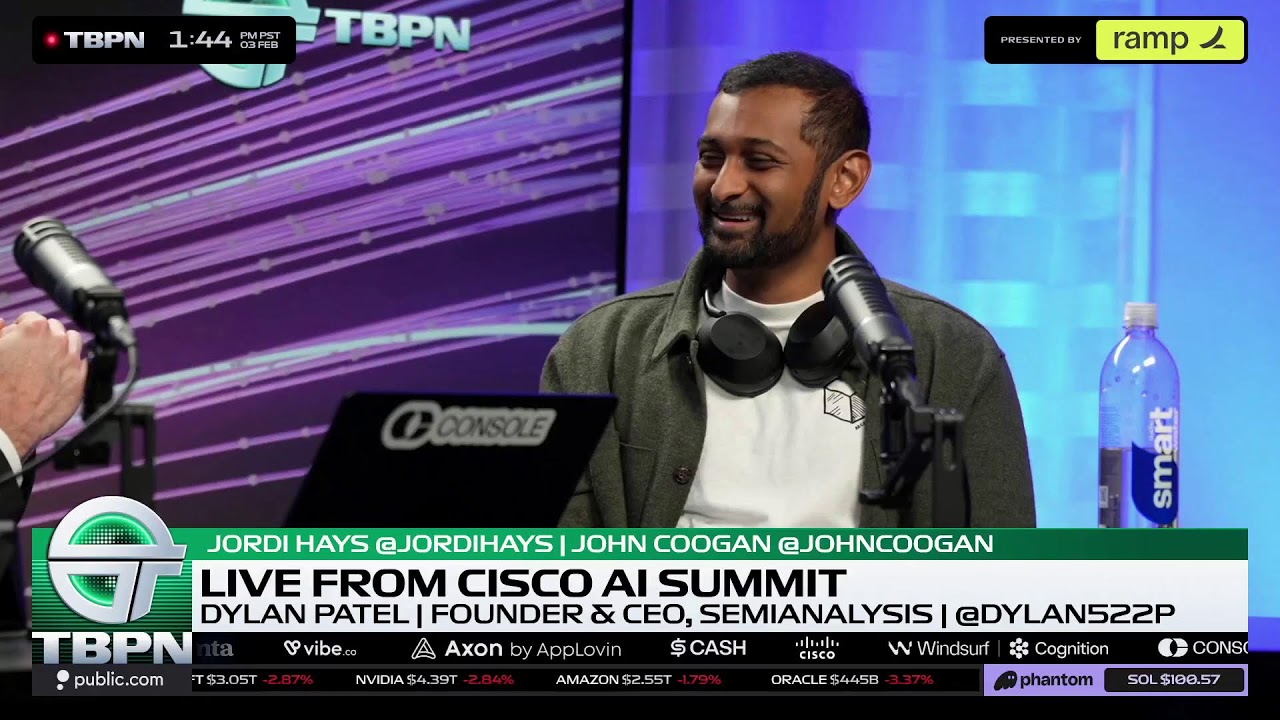Select the 1:44 broadcast clock
The image size is (1280, 720).
coord(200,40)
